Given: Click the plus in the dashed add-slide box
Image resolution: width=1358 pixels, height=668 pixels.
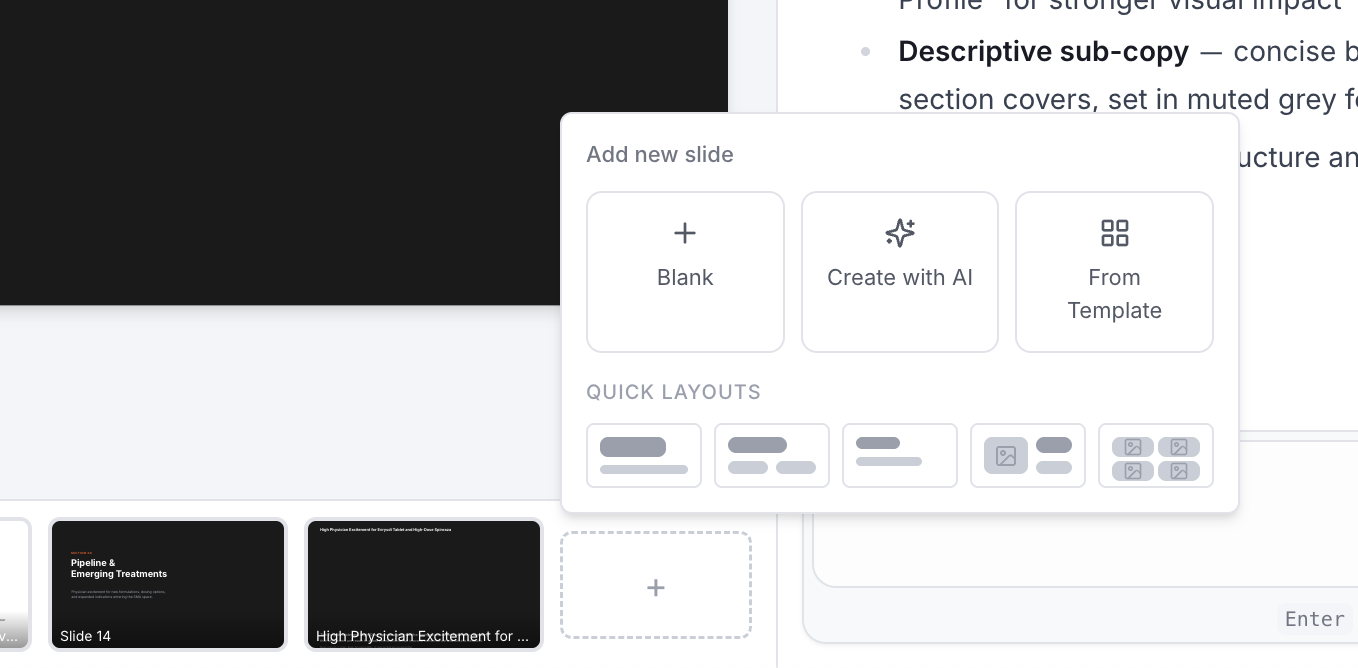Looking at the screenshot, I should pos(656,587).
